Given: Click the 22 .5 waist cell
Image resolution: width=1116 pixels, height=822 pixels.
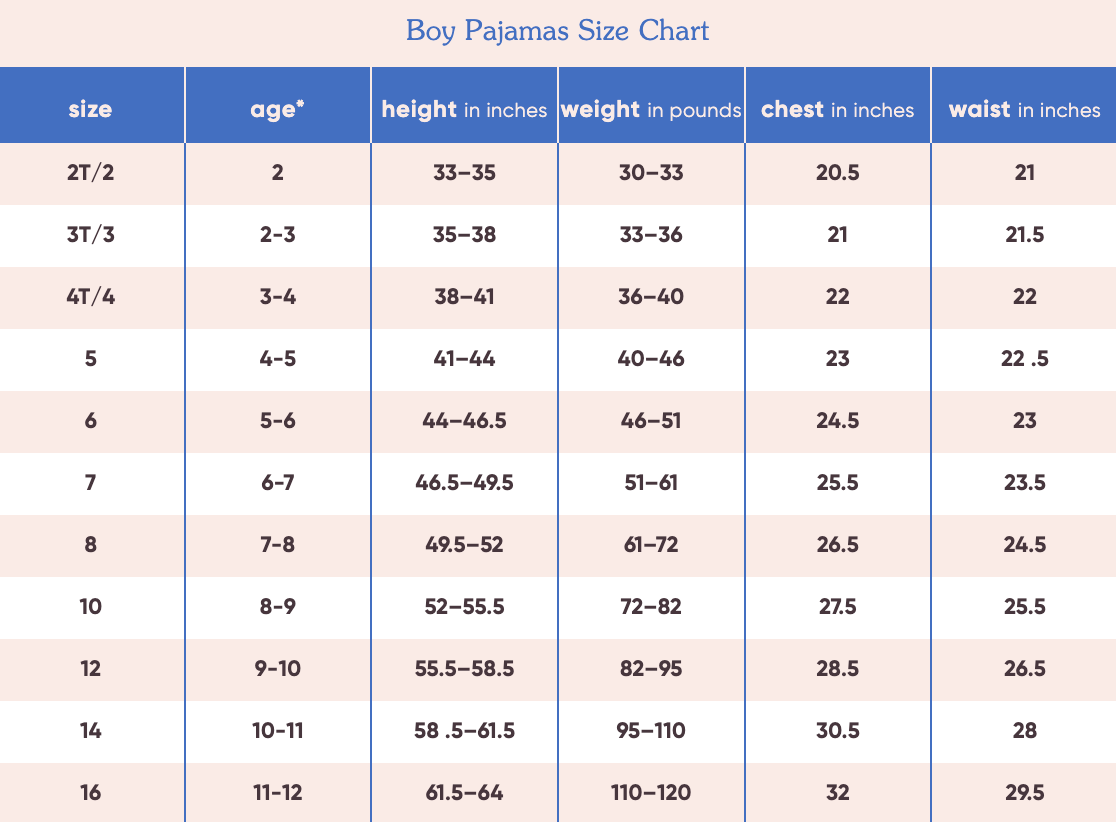Looking at the screenshot, I should (1024, 359).
